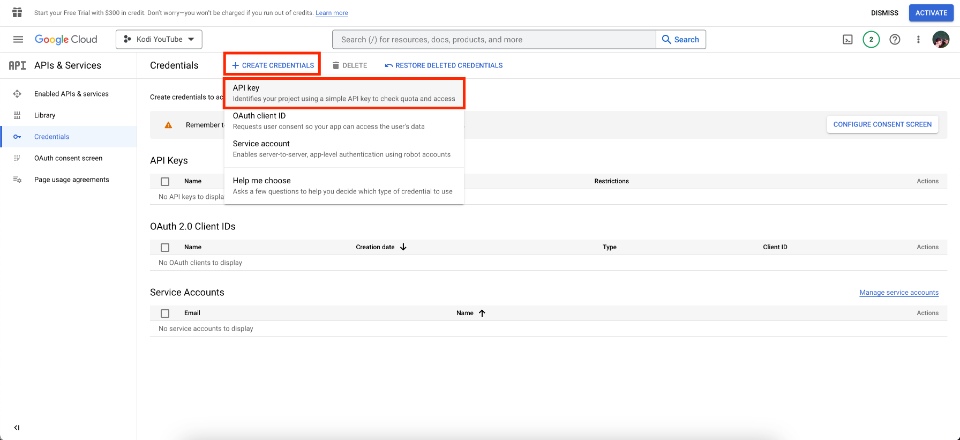The image size is (960, 440).
Task: Activate Cloud Shell terminal icon
Action: (847, 39)
